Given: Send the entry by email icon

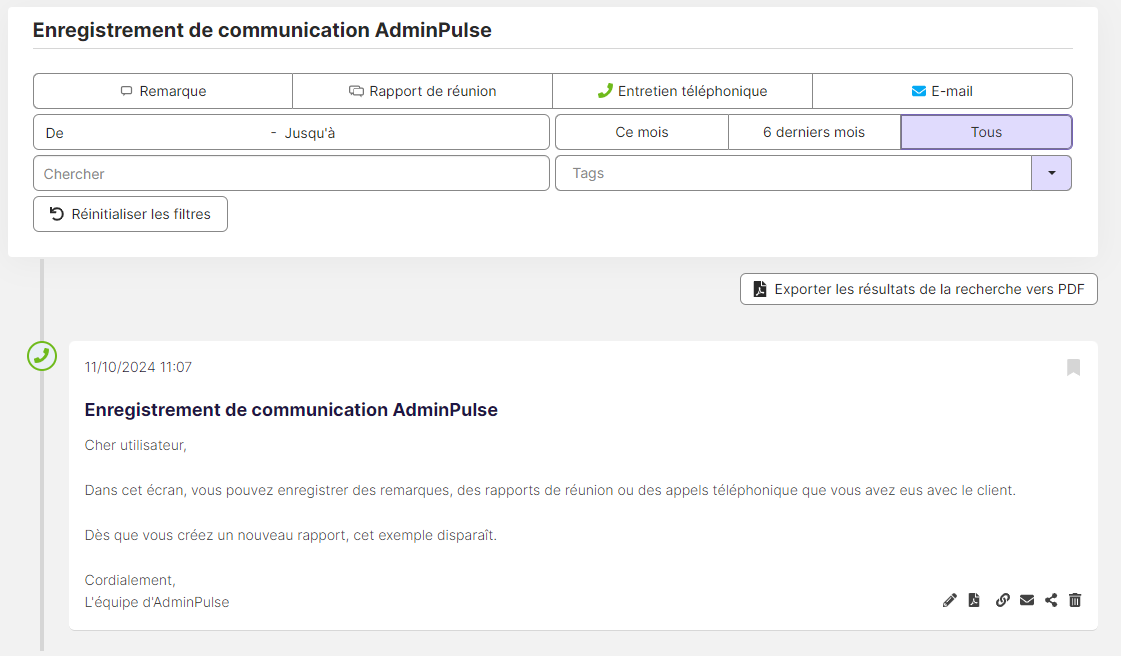Looking at the screenshot, I should click(1027, 600).
